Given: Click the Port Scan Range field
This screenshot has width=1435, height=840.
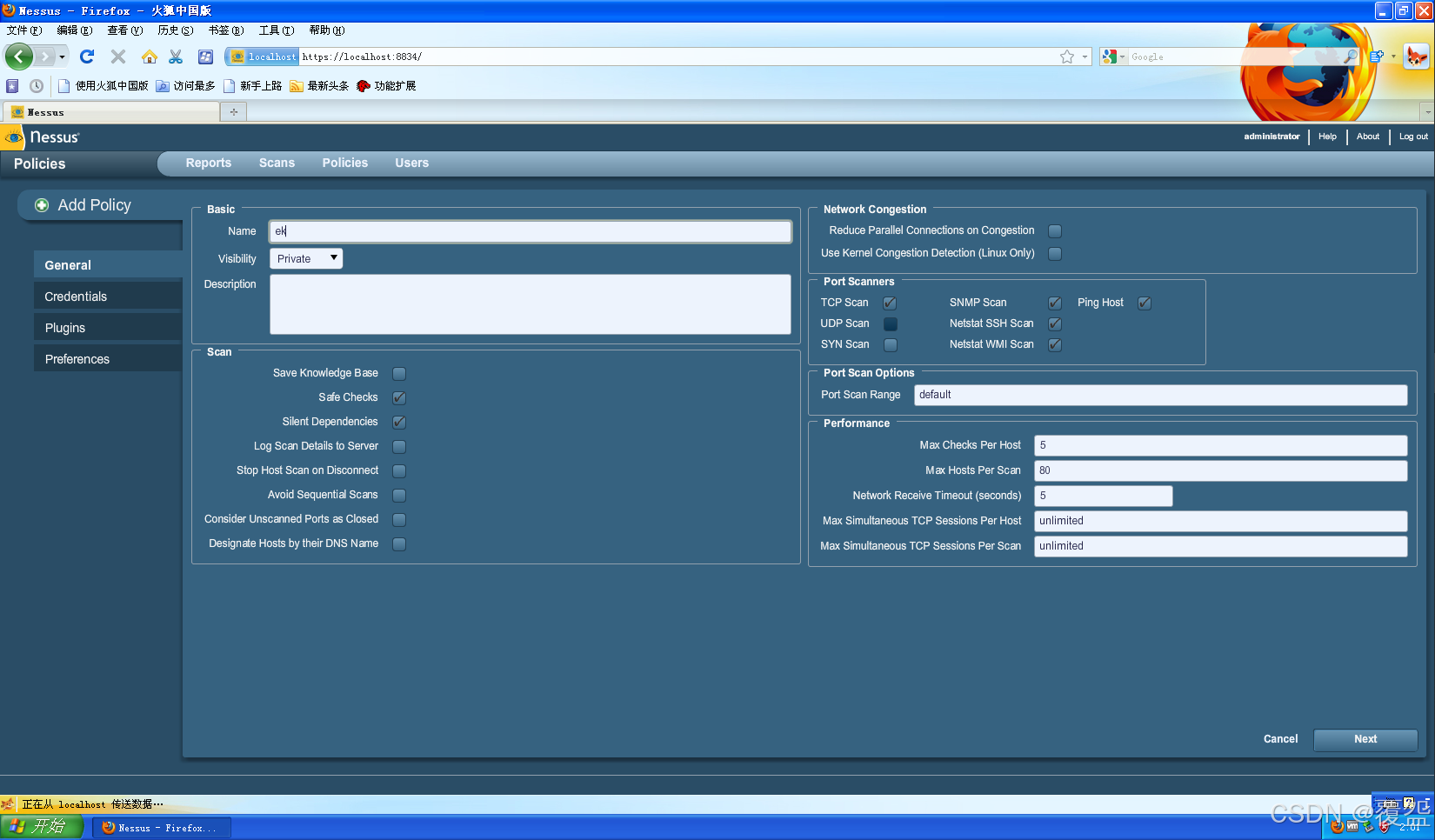Looking at the screenshot, I should [x=1160, y=395].
